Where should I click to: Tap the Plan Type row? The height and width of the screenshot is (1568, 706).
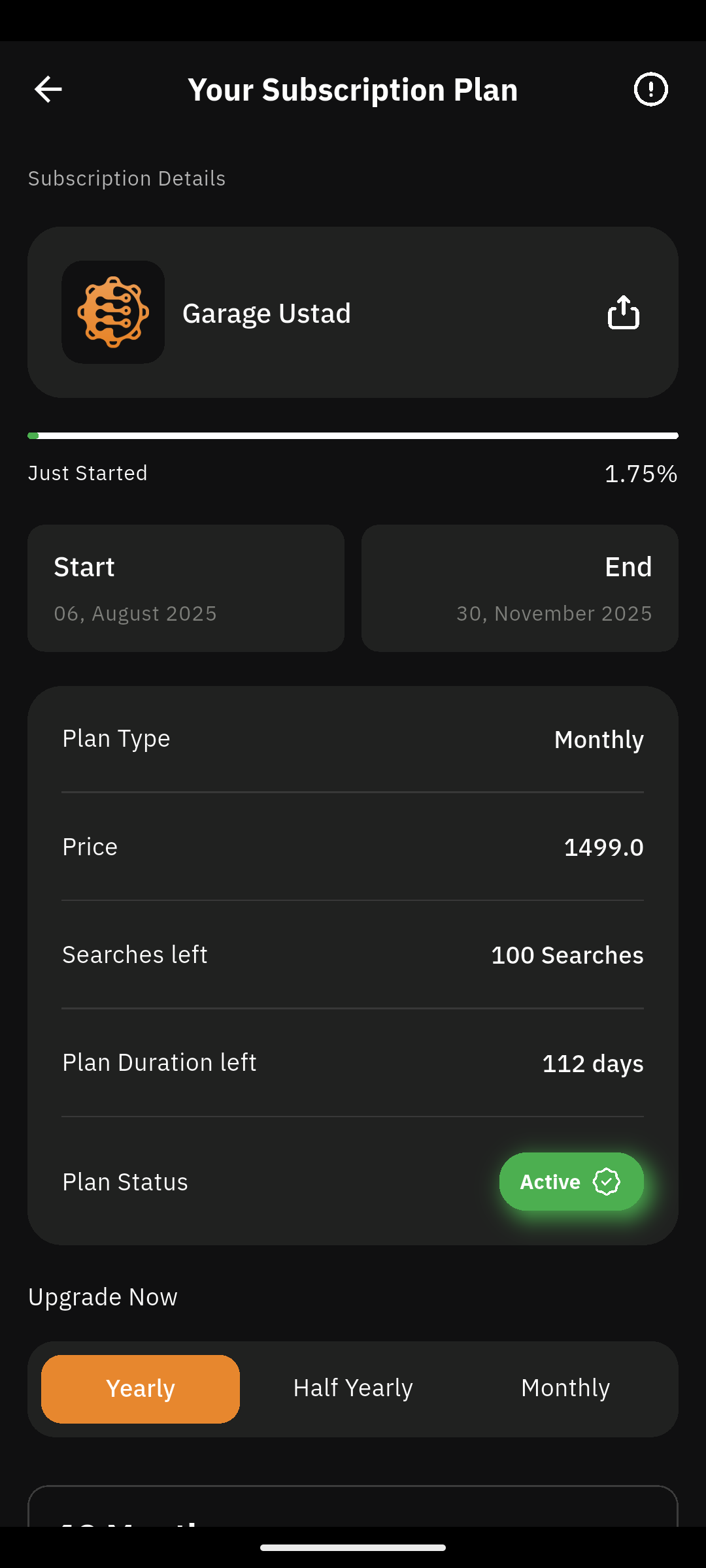[353, 739]
